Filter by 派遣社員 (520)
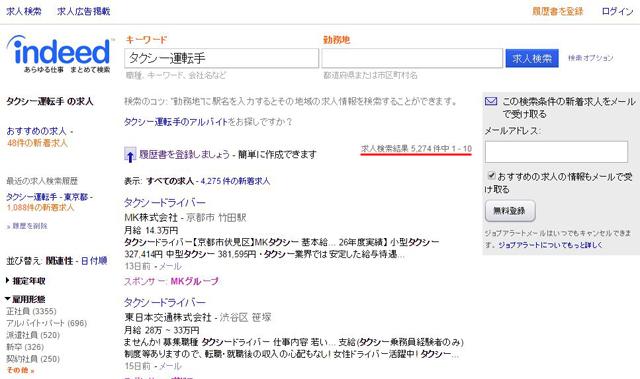This screenshot has width=640, height=379. tap(33, 335)
